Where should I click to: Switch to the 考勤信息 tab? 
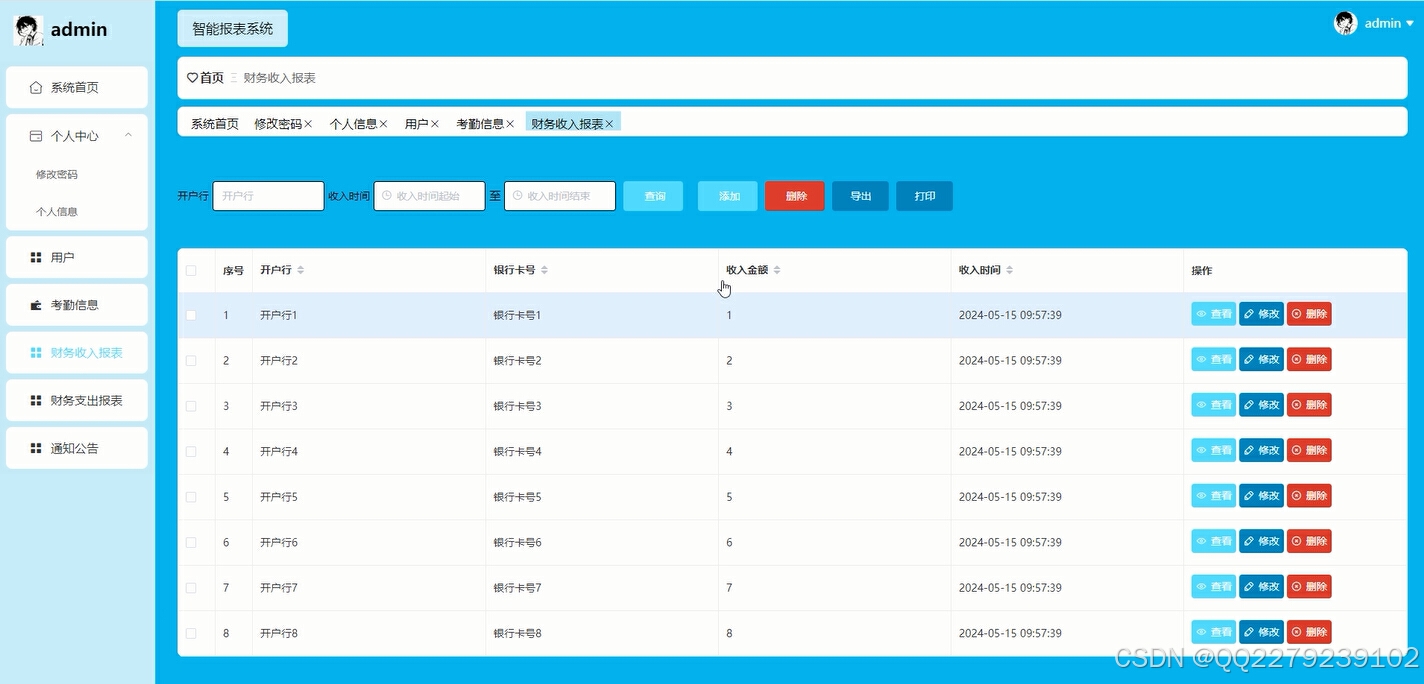coord(480,124)
